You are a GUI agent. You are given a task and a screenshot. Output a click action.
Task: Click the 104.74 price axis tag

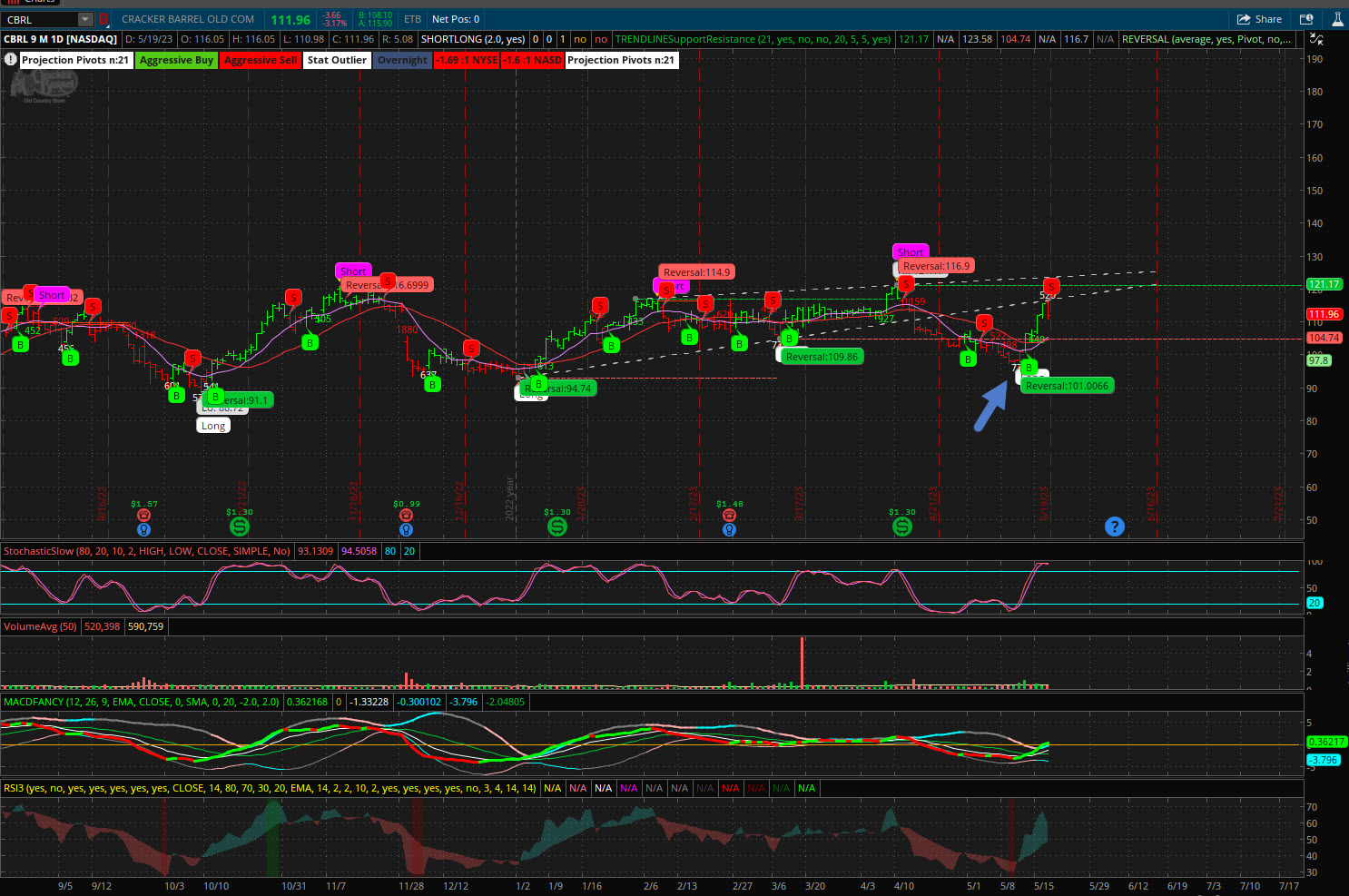[1324, 338]
